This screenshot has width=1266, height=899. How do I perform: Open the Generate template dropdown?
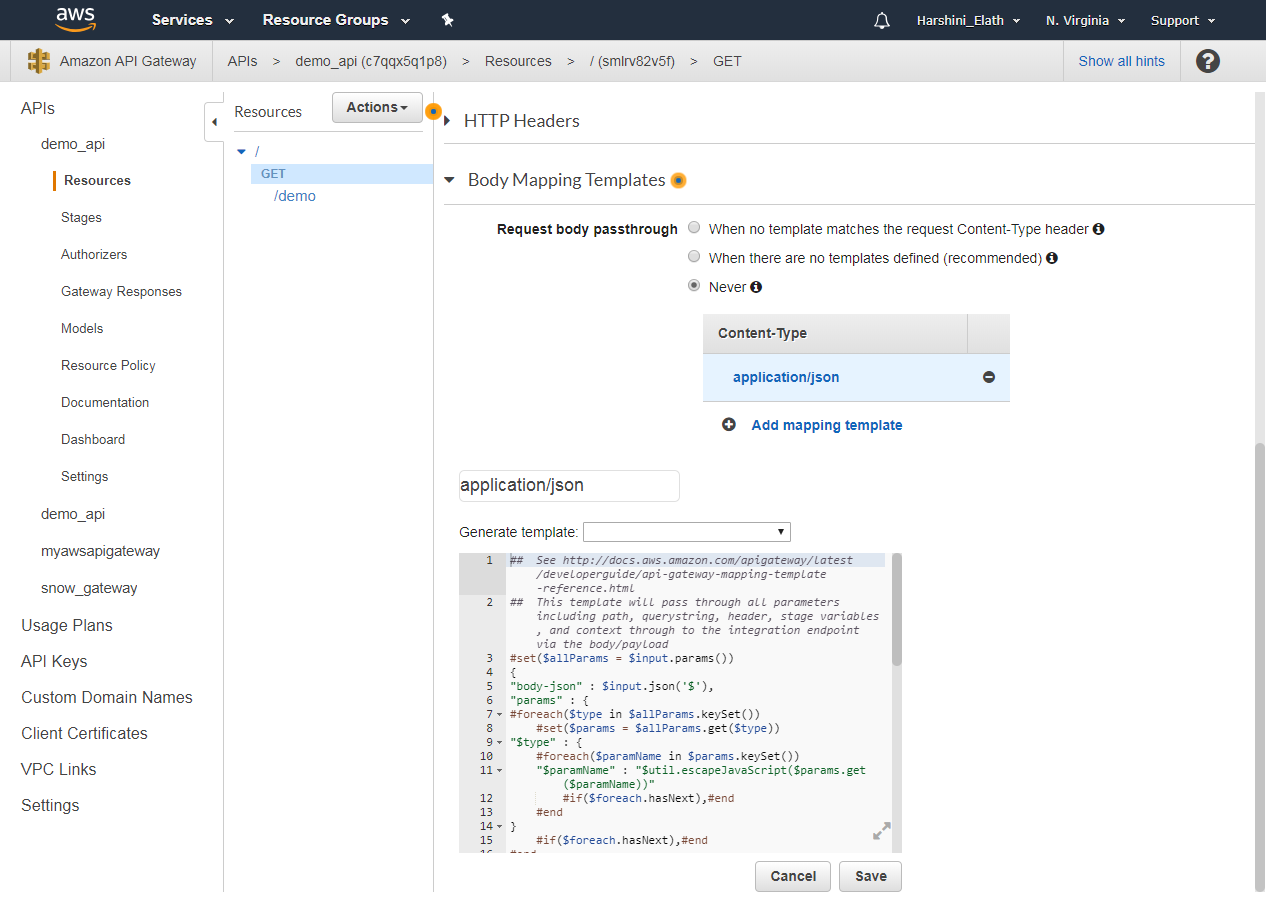coord(686,531)
